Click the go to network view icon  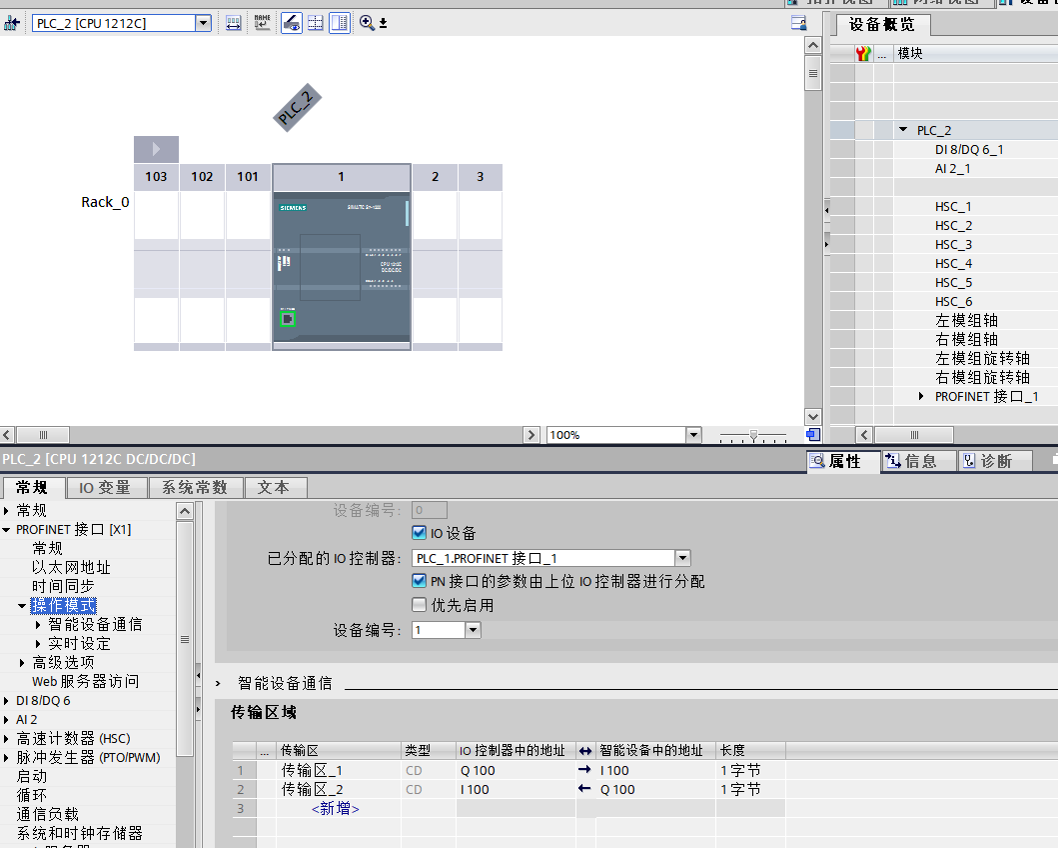point(11,24)
